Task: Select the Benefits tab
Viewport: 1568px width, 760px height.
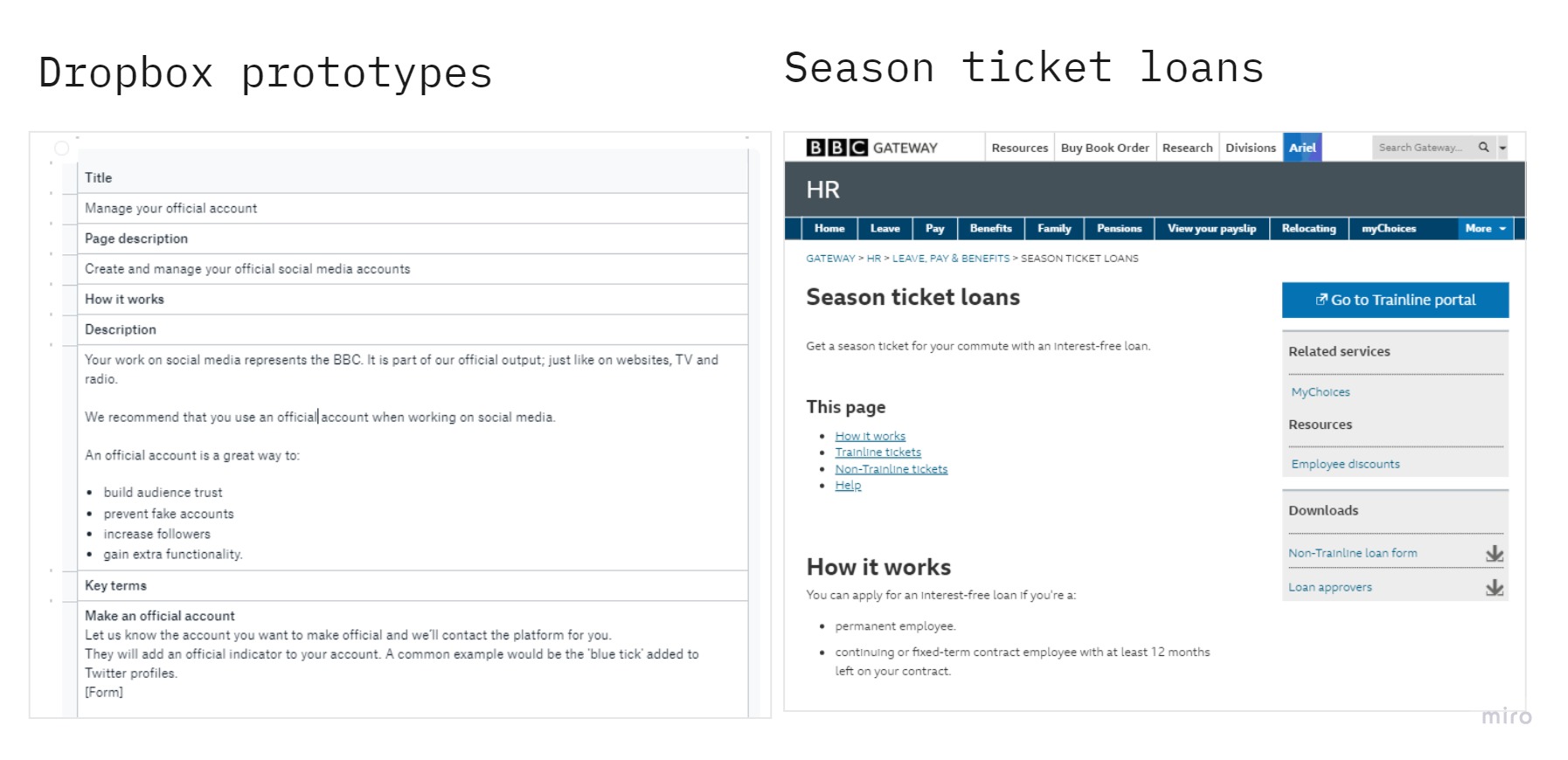Action: pyautogui.click(x=990, y=228)
